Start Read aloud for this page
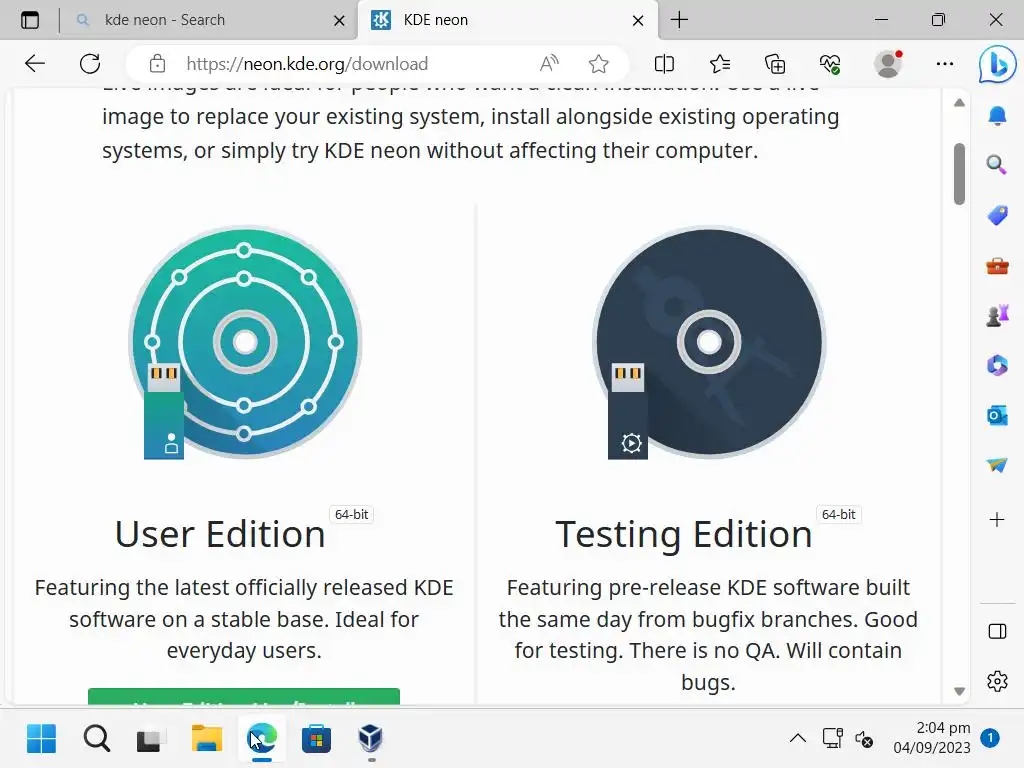1024x768 pixels. click(x=549, y=63)
